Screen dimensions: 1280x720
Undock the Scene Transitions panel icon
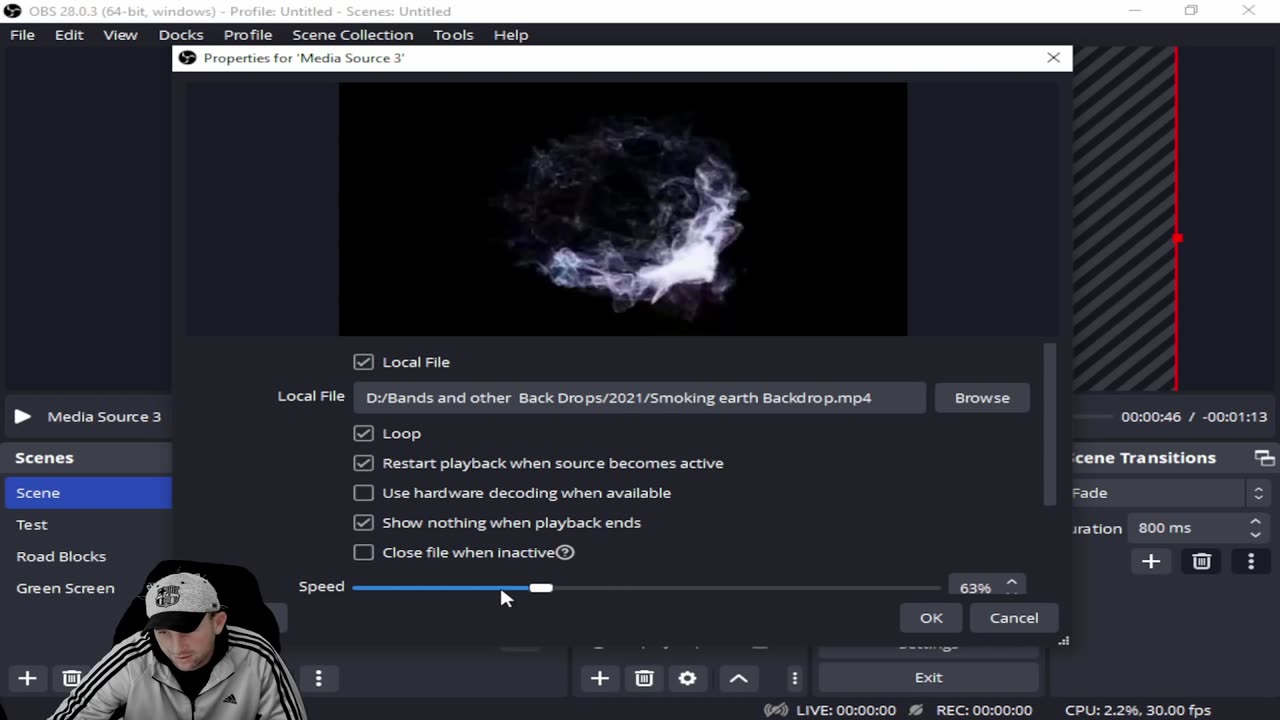1264,458
